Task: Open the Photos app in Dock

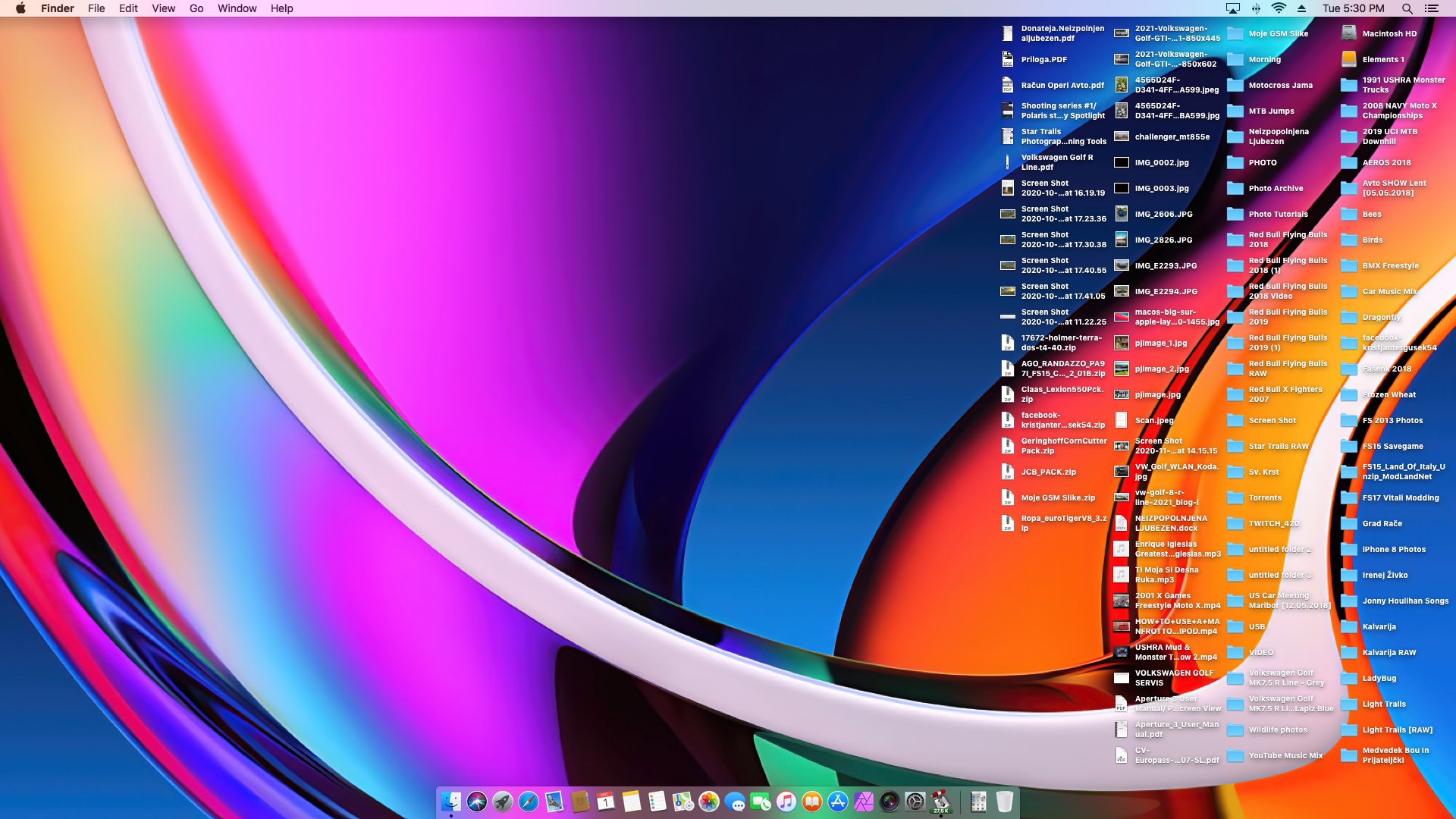Action: tap(709, 802)
